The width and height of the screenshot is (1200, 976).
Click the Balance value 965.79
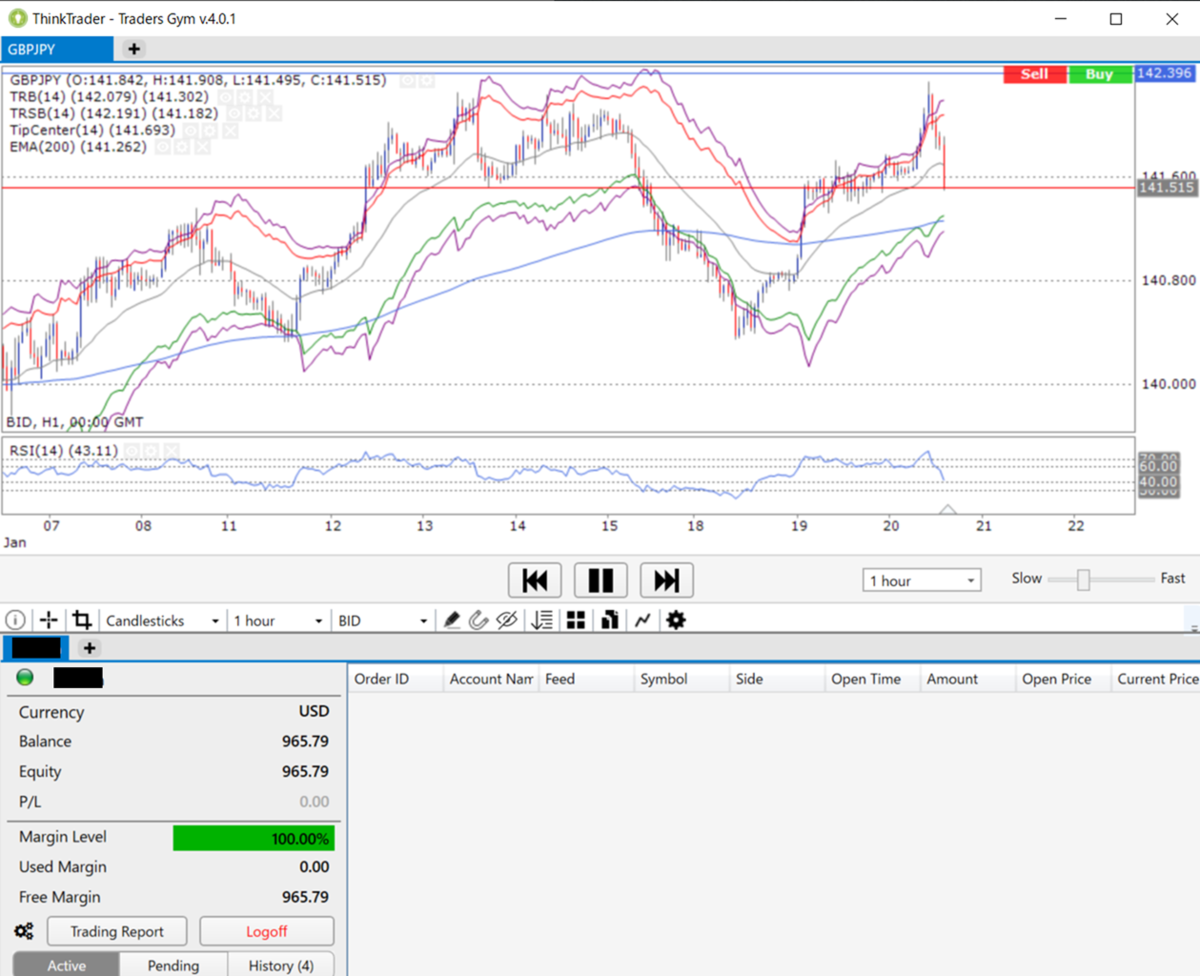305,742
